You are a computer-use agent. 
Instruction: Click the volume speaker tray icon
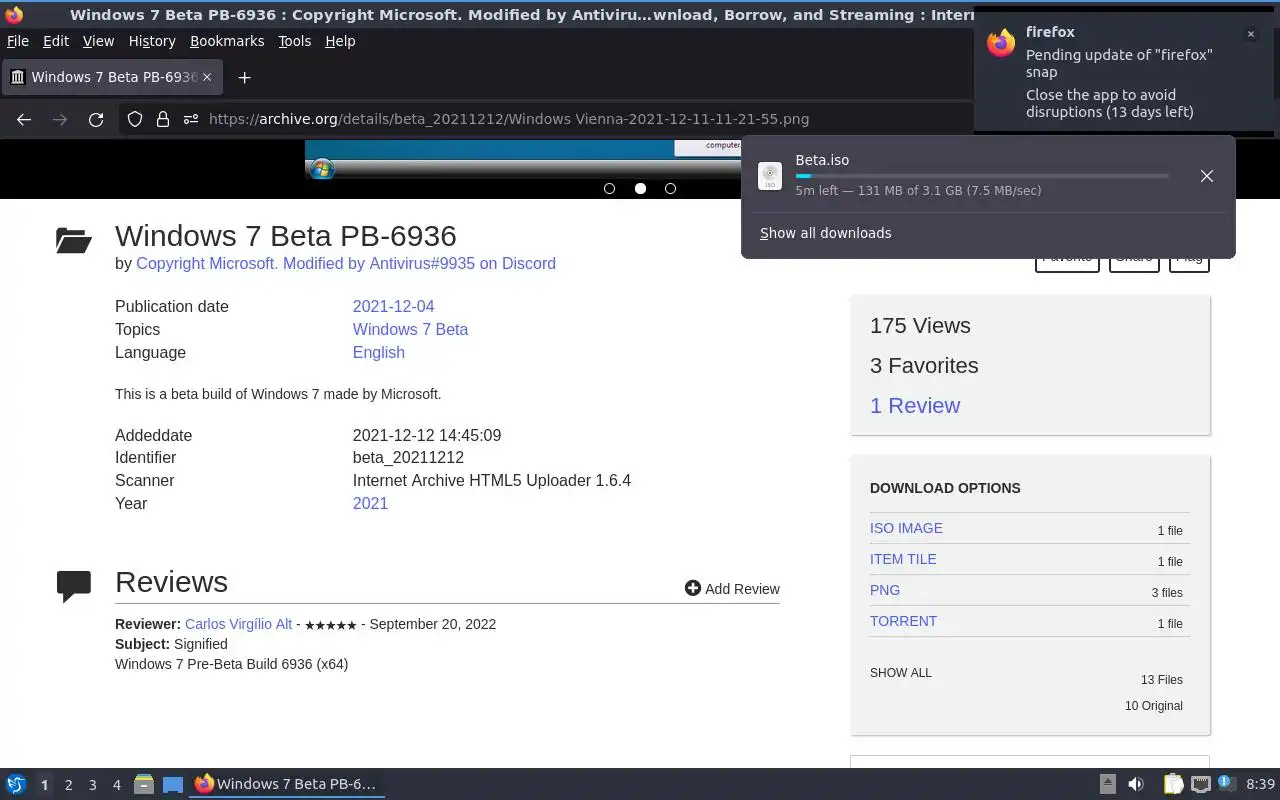point(1136,784)
